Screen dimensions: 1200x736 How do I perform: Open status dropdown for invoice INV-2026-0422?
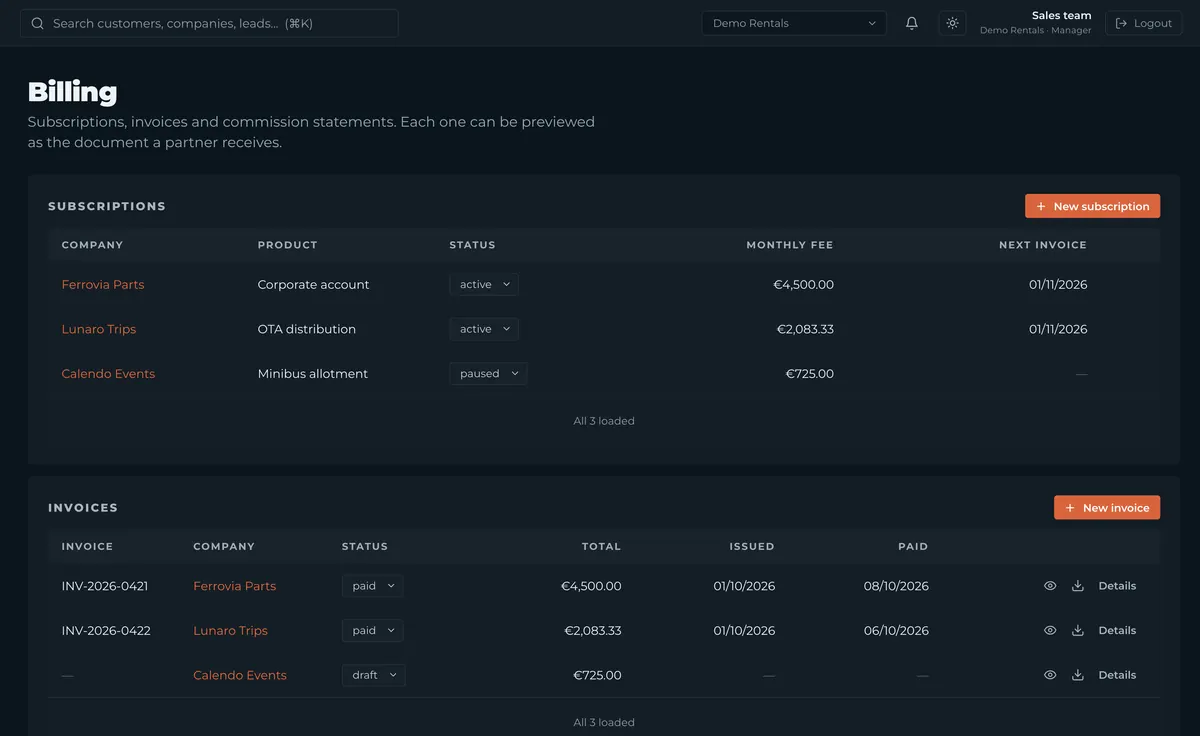373,631
